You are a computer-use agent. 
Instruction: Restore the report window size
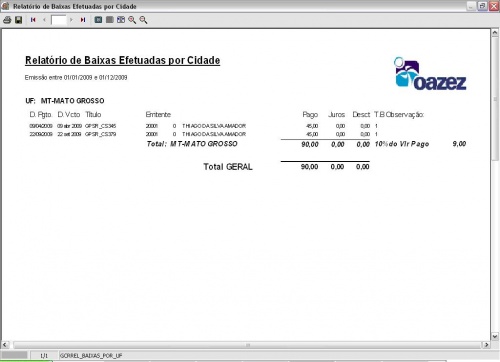pos(482,6)
